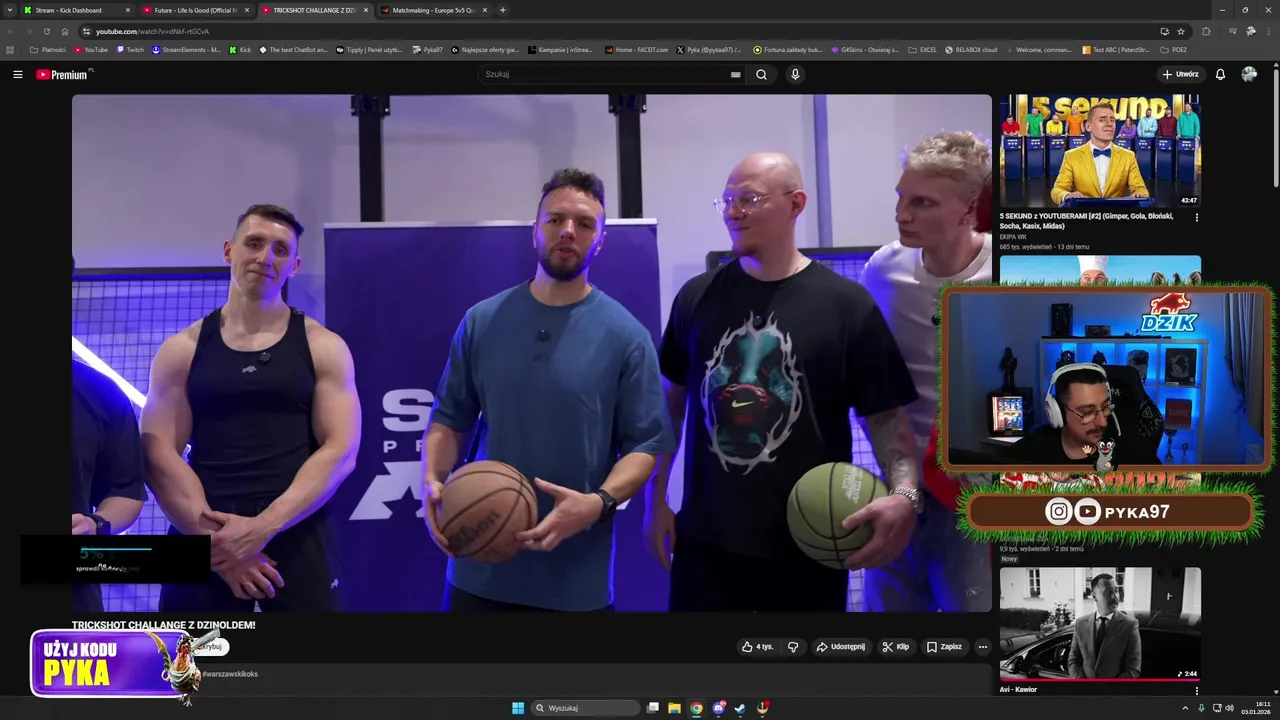Switch to Matchmaking - Europe 5v5 tab
The image size is (1280, 720).
tap(433, 10)
